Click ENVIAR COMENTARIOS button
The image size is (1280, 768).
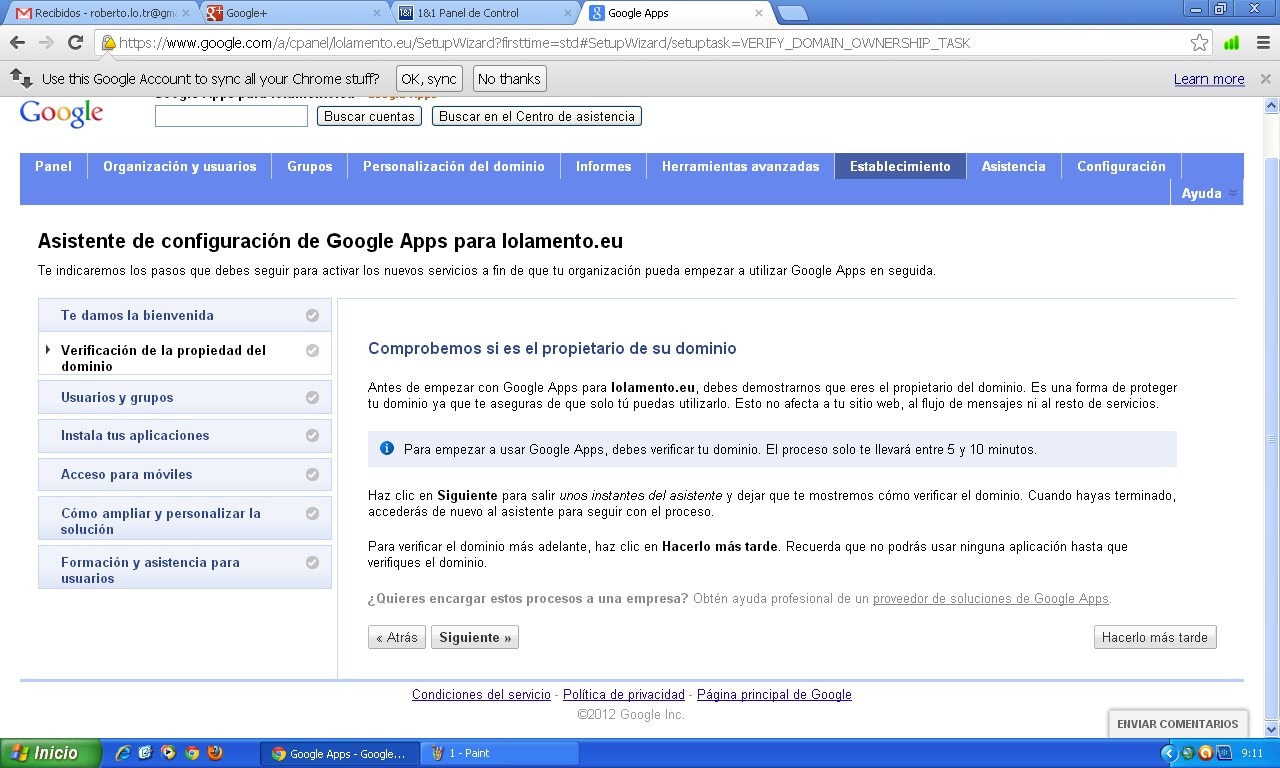pos(1177,724)
